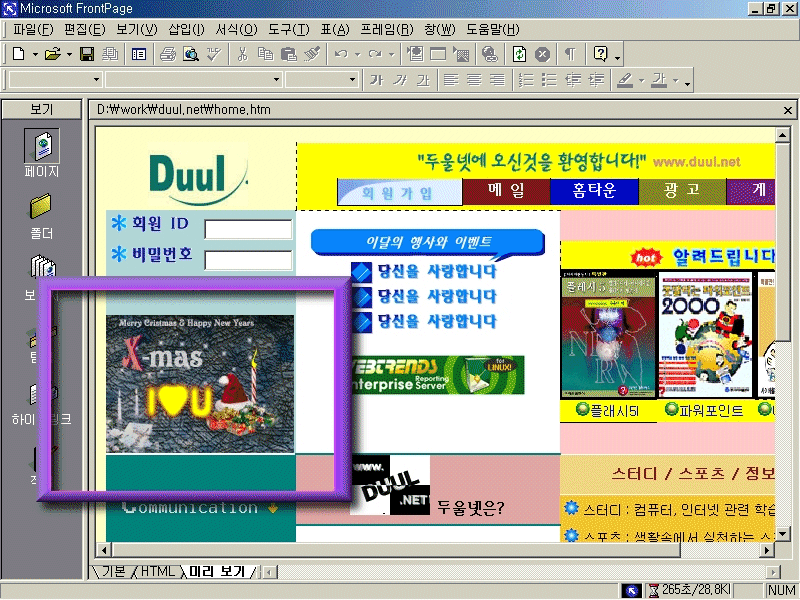Open the Font size combo box
The height and width of the screenshot is (600, 800).
click(x=321, y=80)
